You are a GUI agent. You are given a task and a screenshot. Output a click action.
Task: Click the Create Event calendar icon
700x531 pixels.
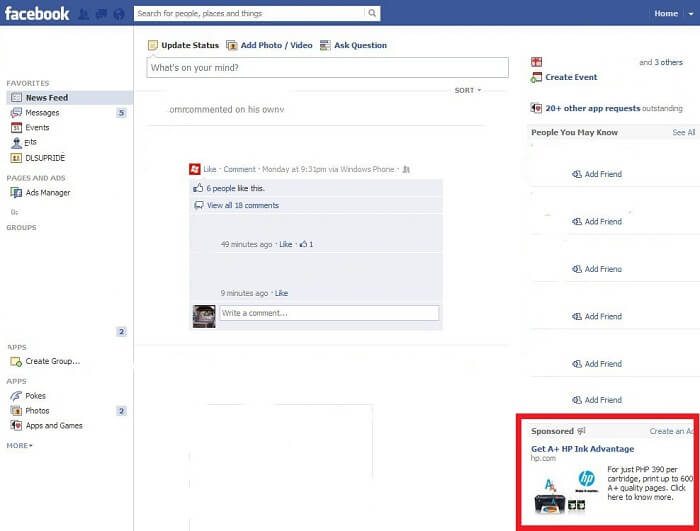[536, 77]
